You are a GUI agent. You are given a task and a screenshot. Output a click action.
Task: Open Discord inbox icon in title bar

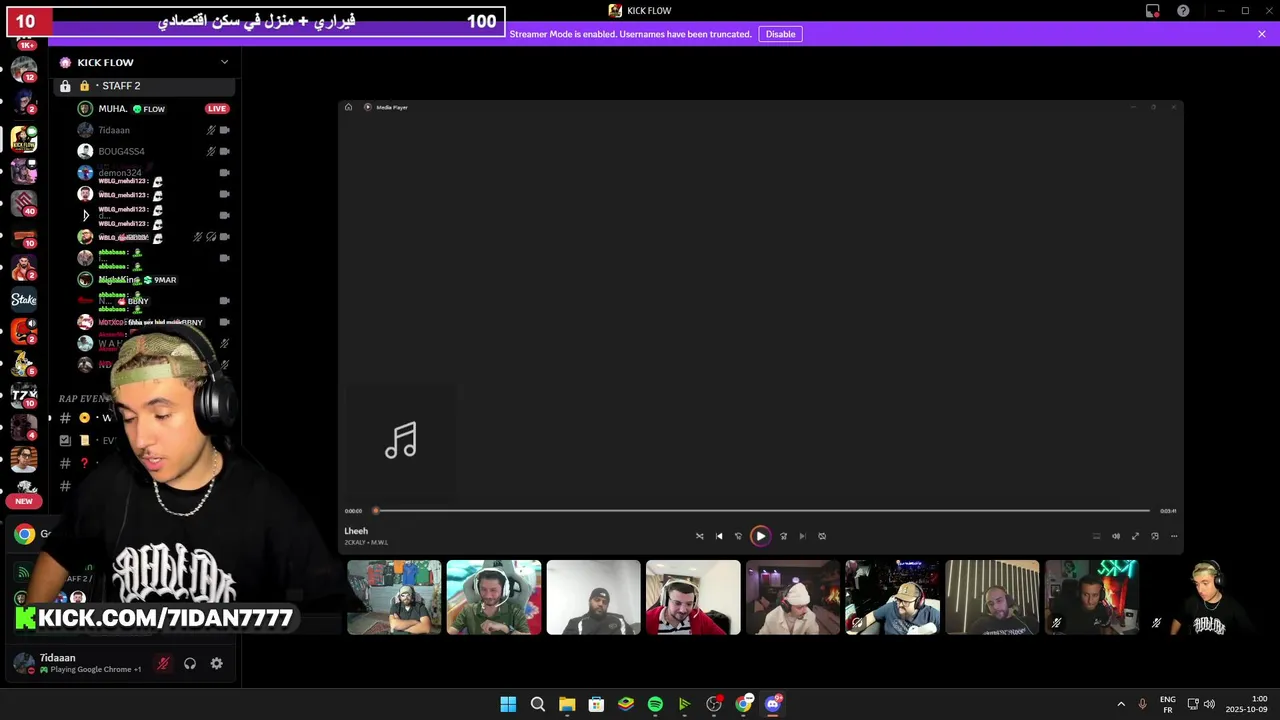1152,11
